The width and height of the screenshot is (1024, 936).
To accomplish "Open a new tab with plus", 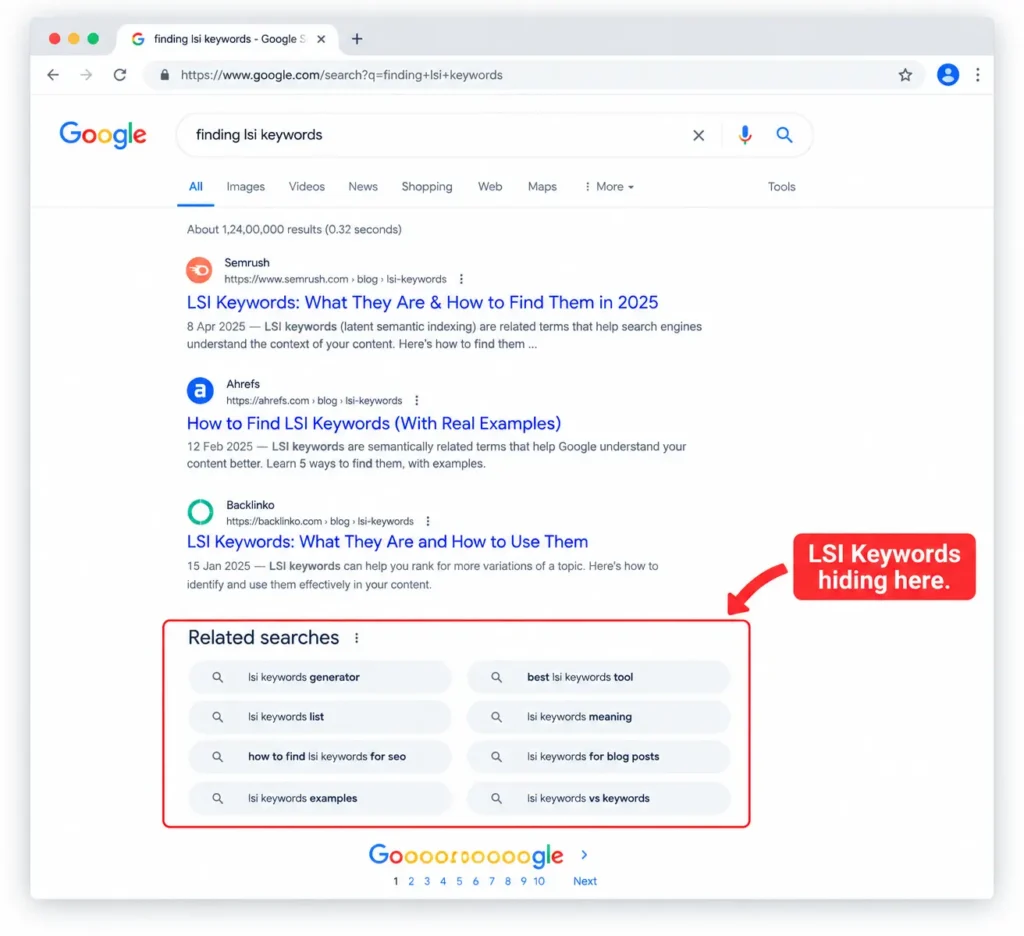I will [357, 39].
